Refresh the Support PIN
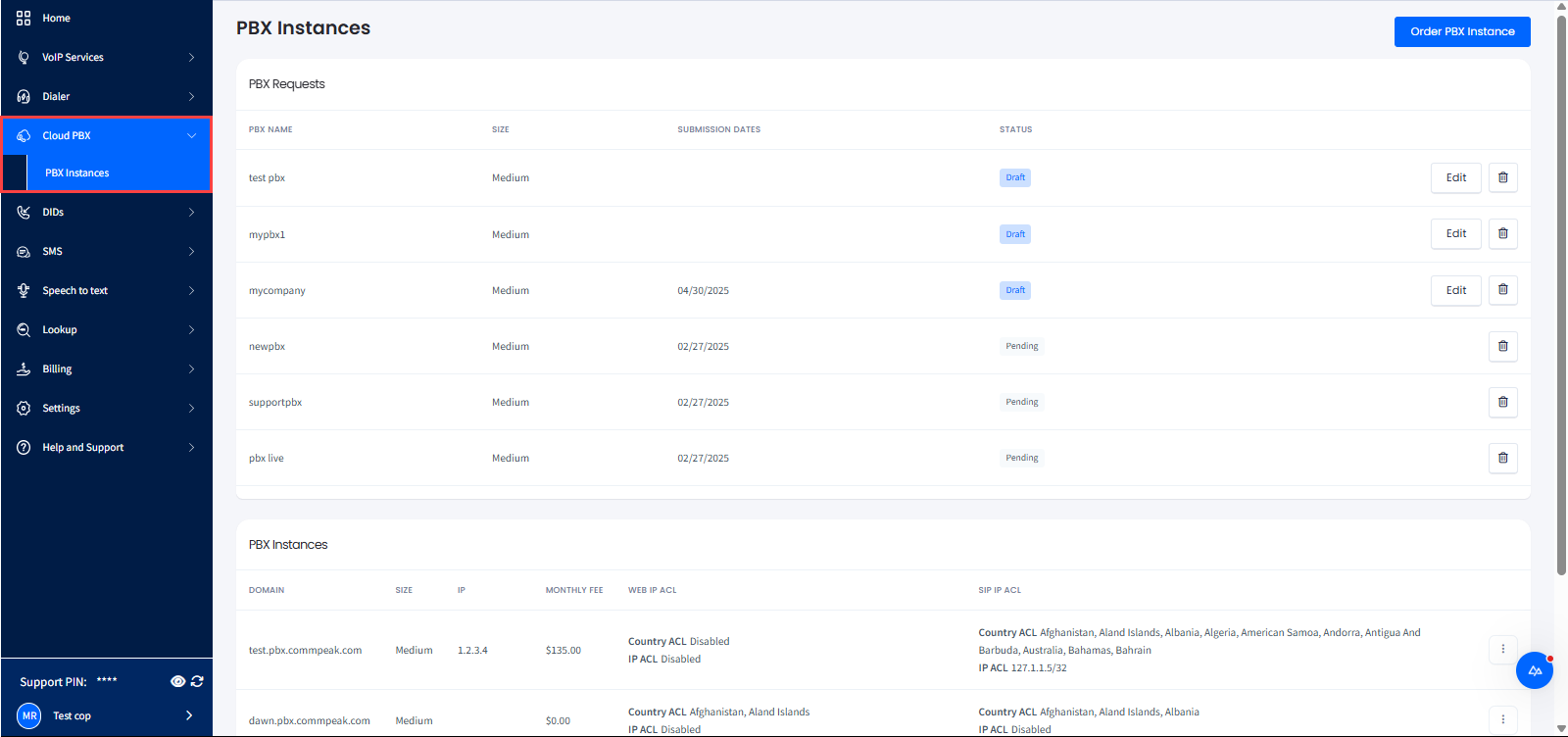The image size is (1568, 737). pyautogui.click(x=197, y=681)
